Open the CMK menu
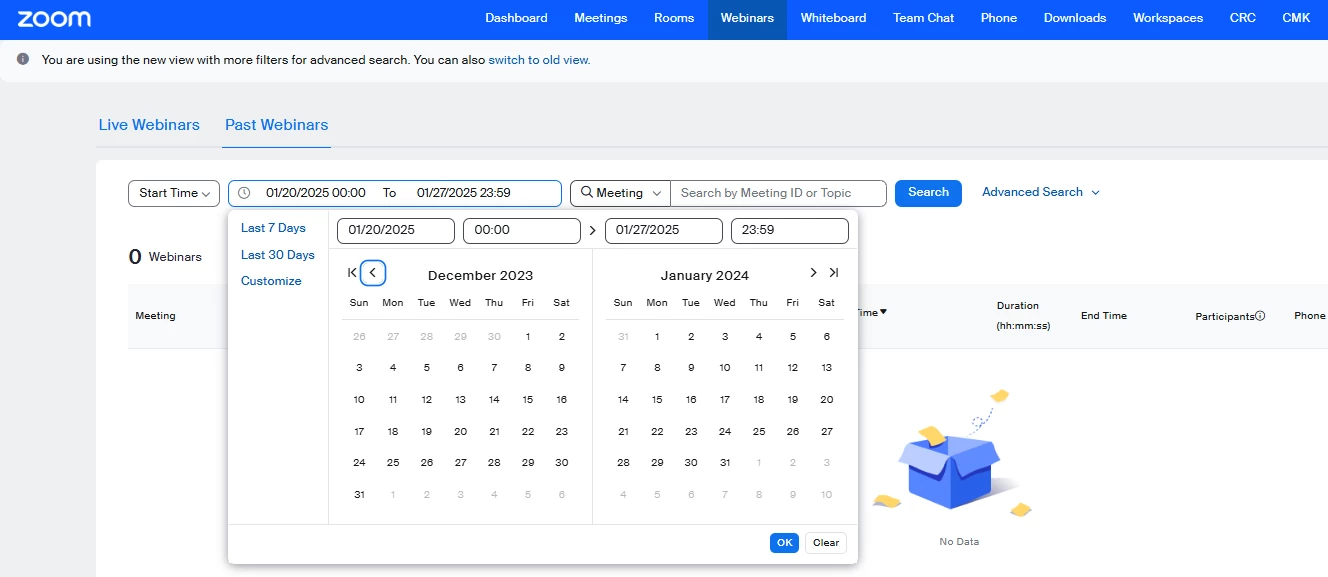Screen dimensions: 1328x577 [x=1296, y=18]
